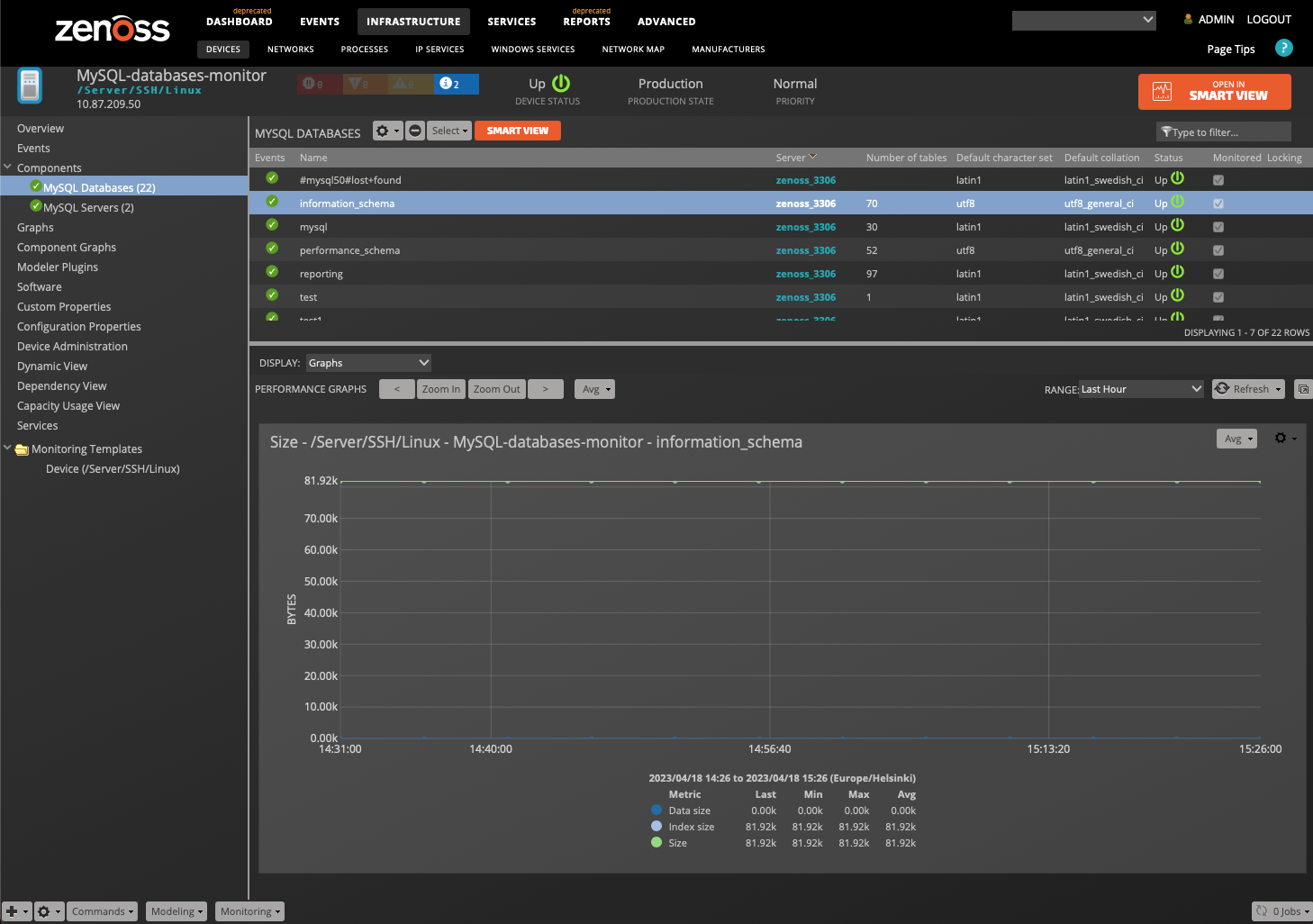Open the graph gear options menu
The image size is (1313, 924).
[x=1285, y=438]
